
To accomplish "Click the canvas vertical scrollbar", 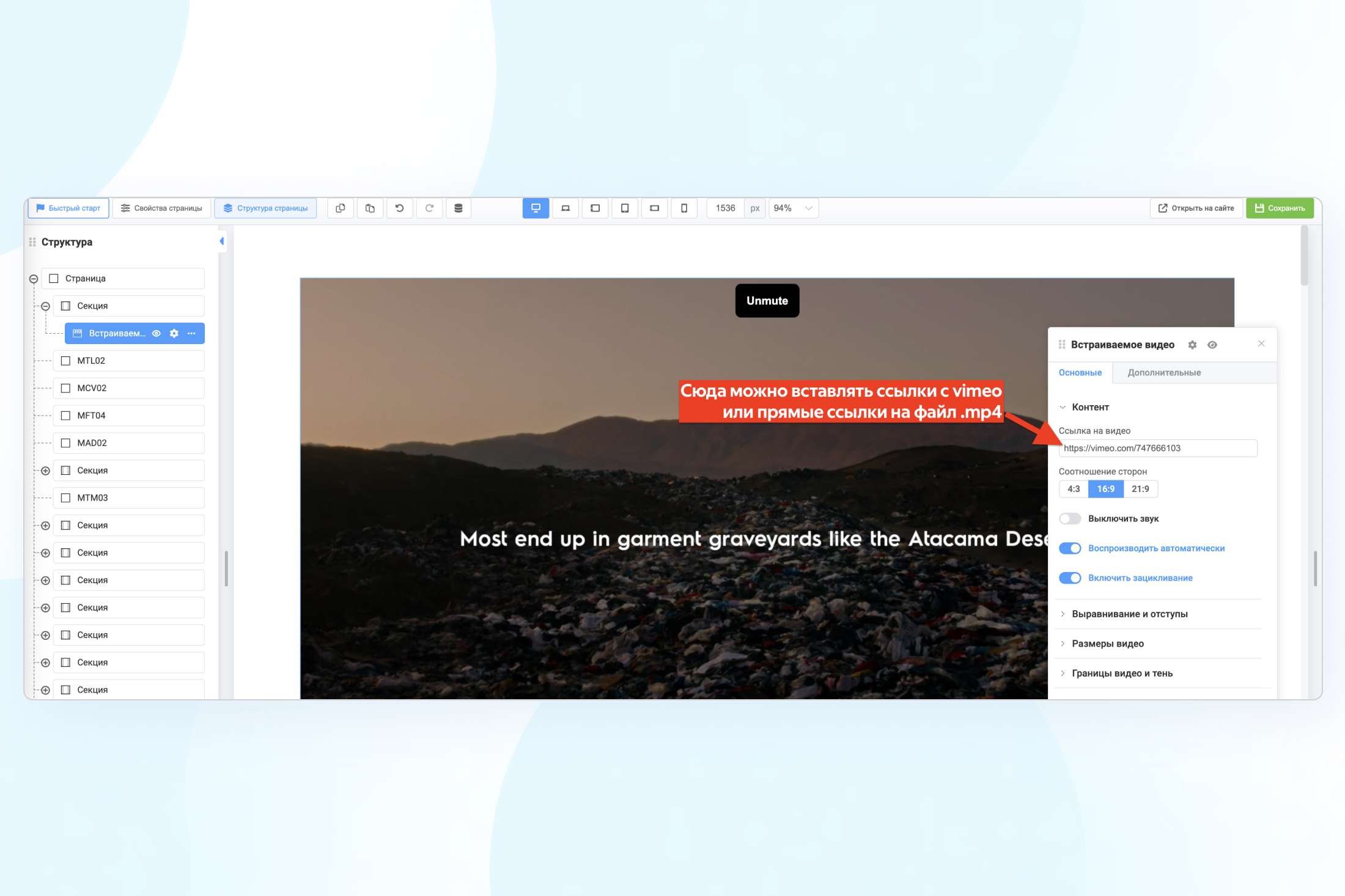I will click(x=1305, y=255).
